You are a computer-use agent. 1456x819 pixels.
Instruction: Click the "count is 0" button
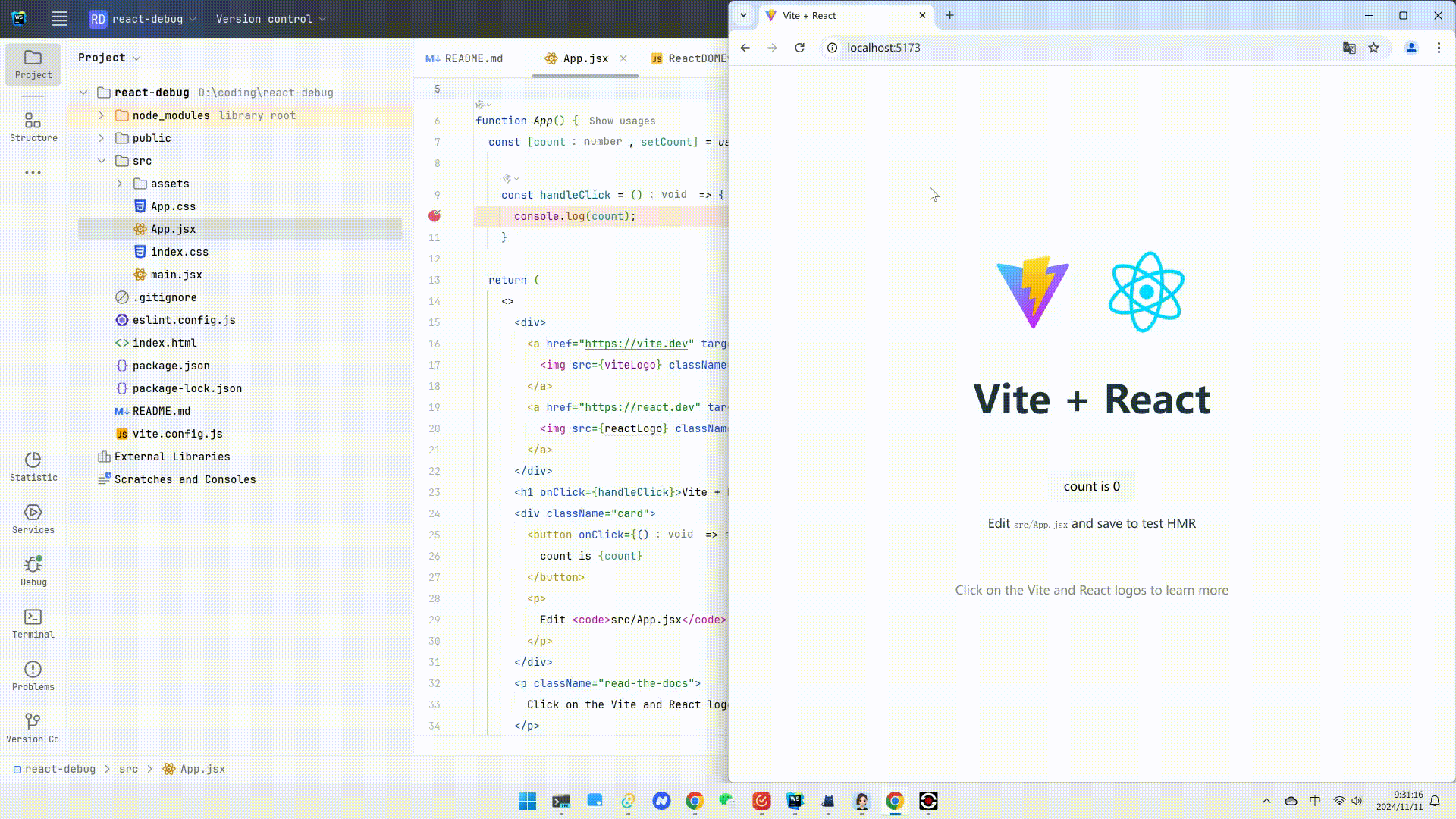(x=1091, y=487)
